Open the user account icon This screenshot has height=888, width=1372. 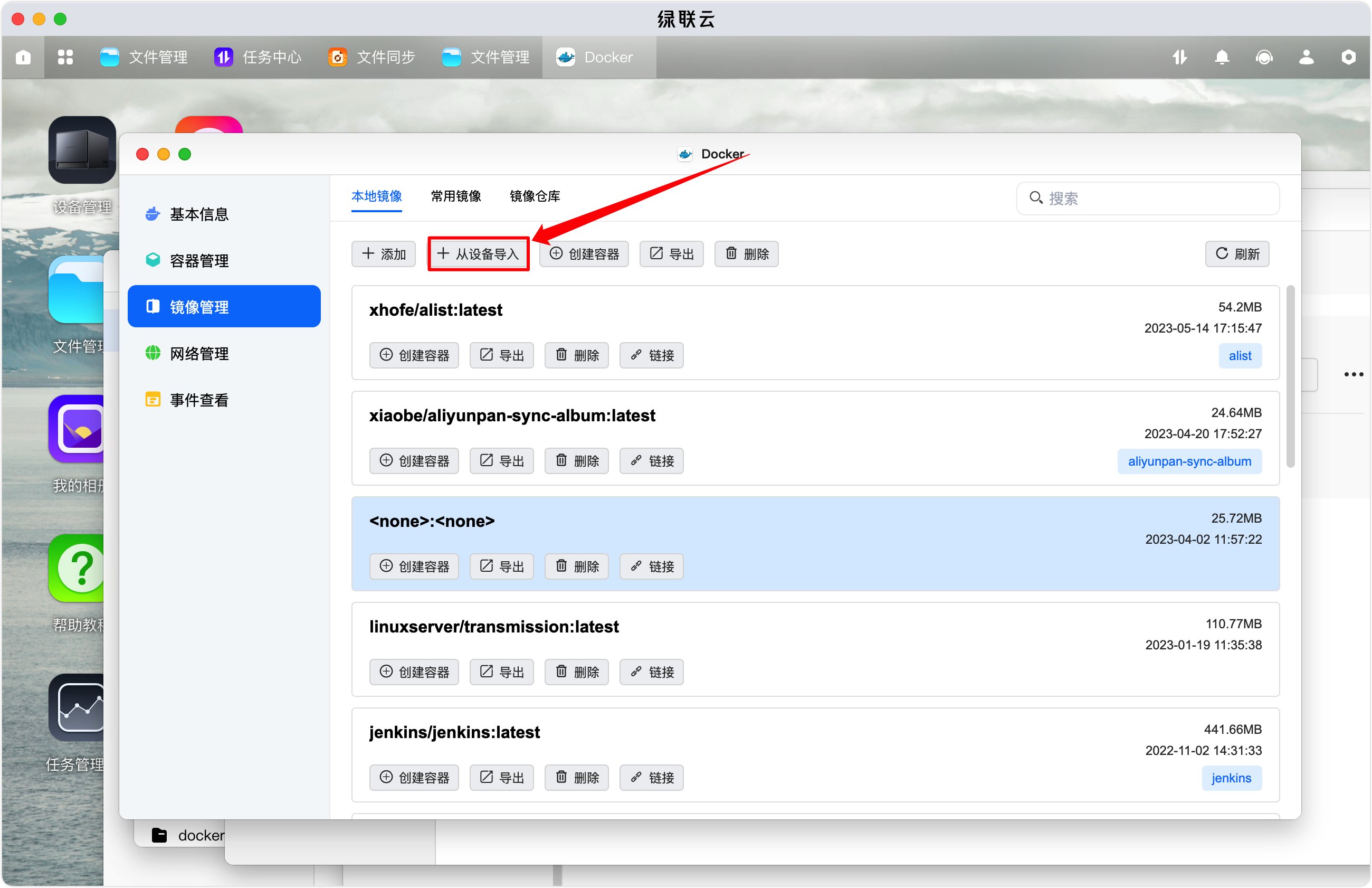(1307, 57)
